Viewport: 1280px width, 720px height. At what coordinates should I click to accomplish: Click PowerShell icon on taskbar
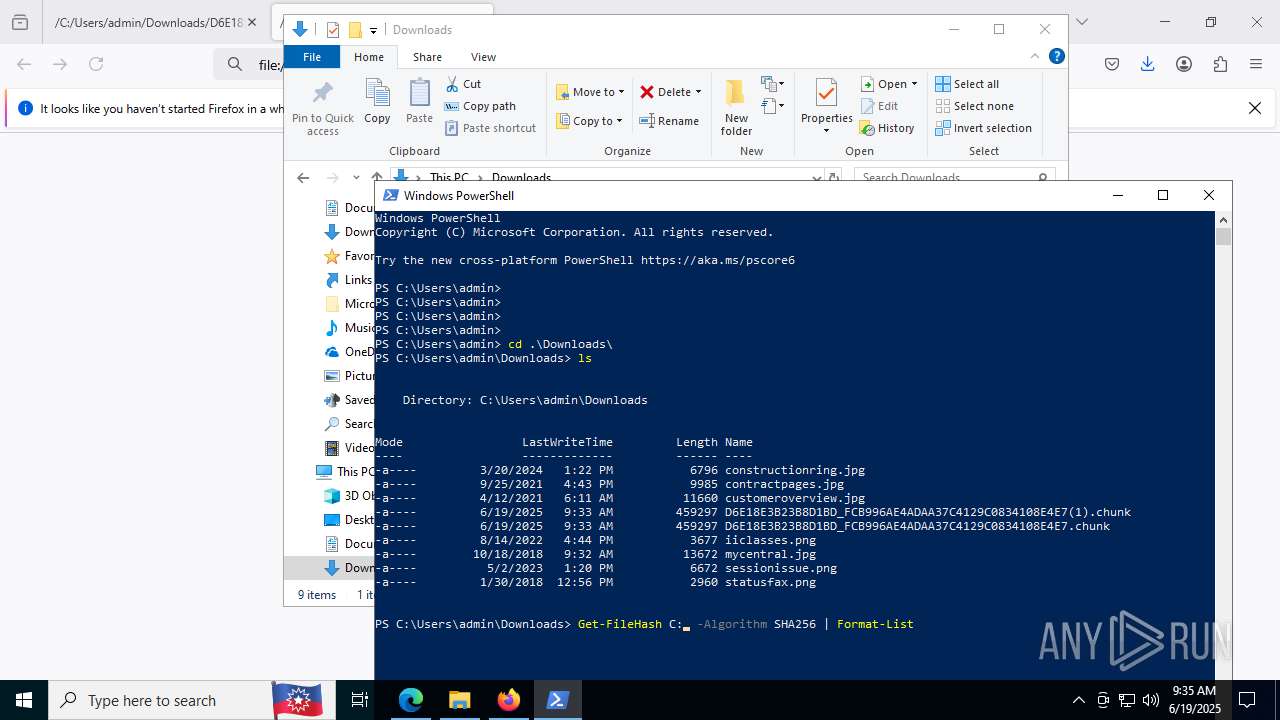pos(558,700)
